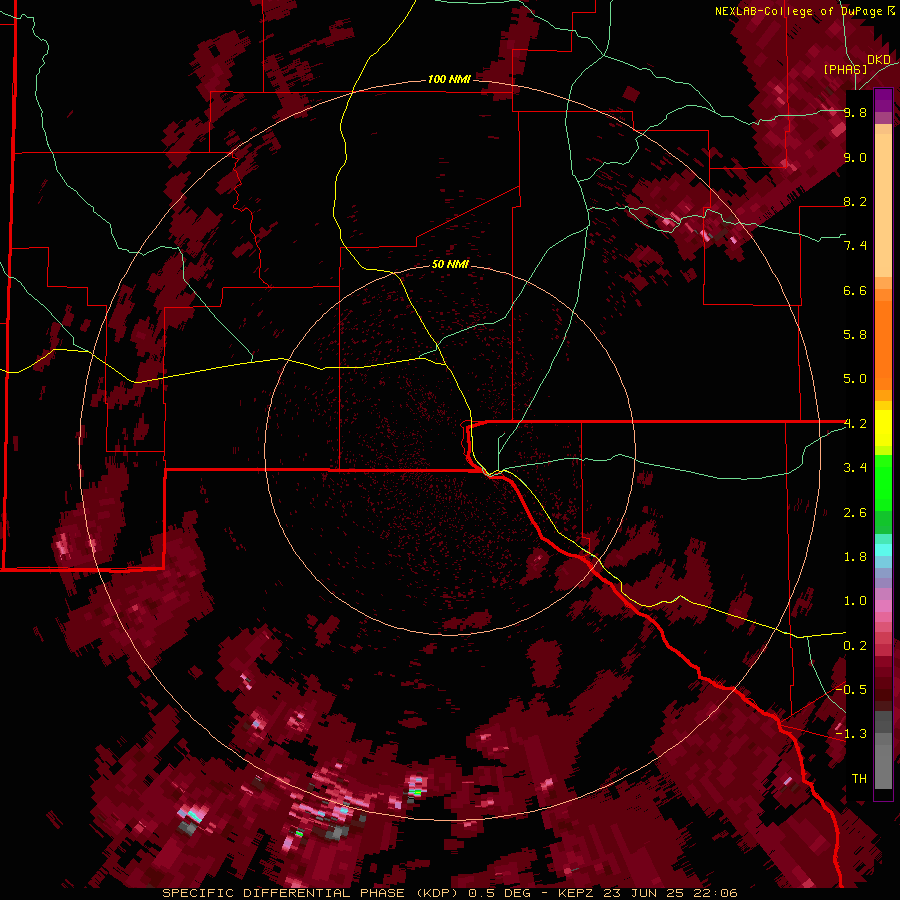Pick the purple segment atop the color bar
Viewport: 900px width, 900px height.
point(883,100)
